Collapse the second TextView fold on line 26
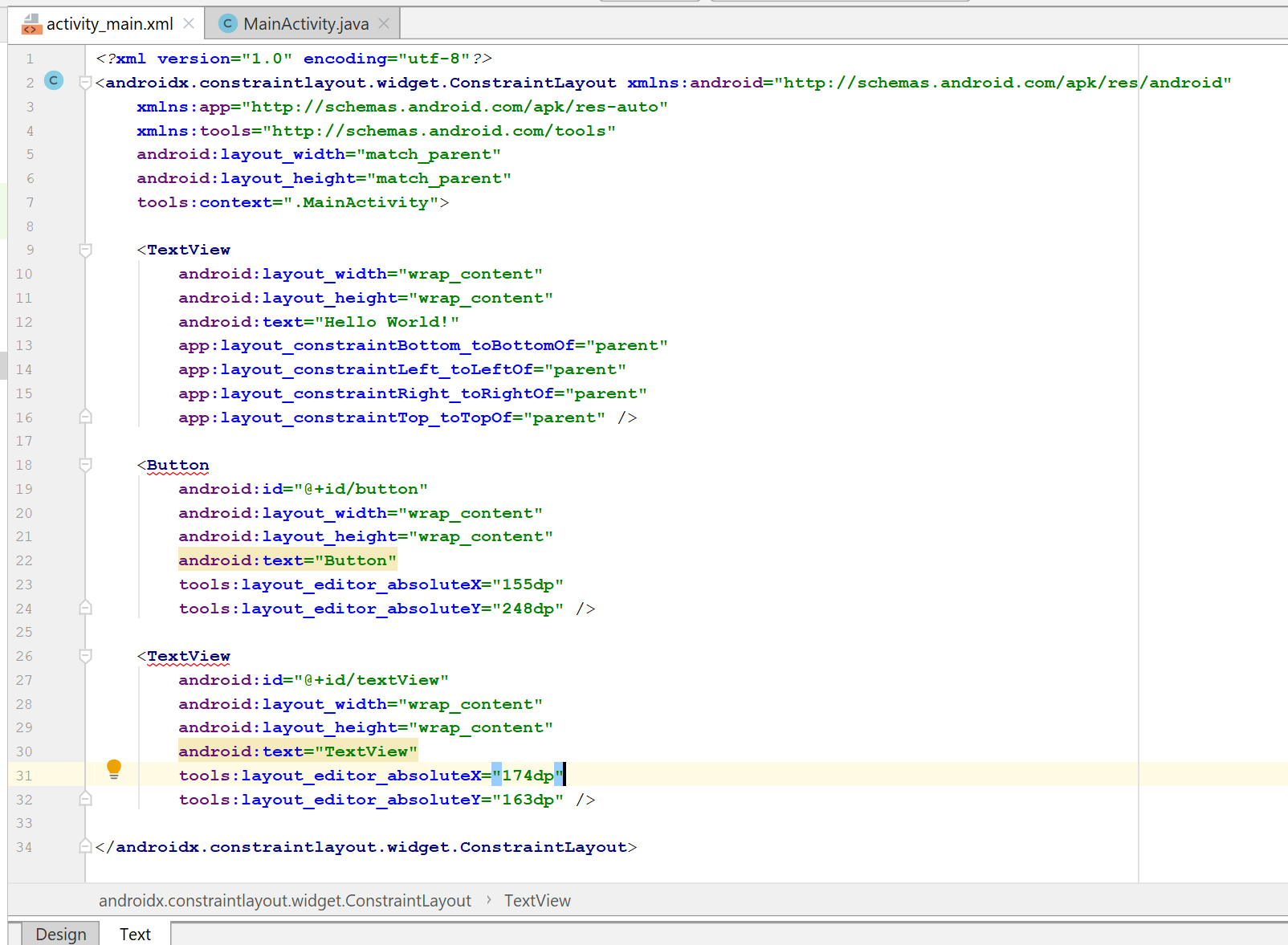This screenshot has width=1288, height=945. pos(85,656)
